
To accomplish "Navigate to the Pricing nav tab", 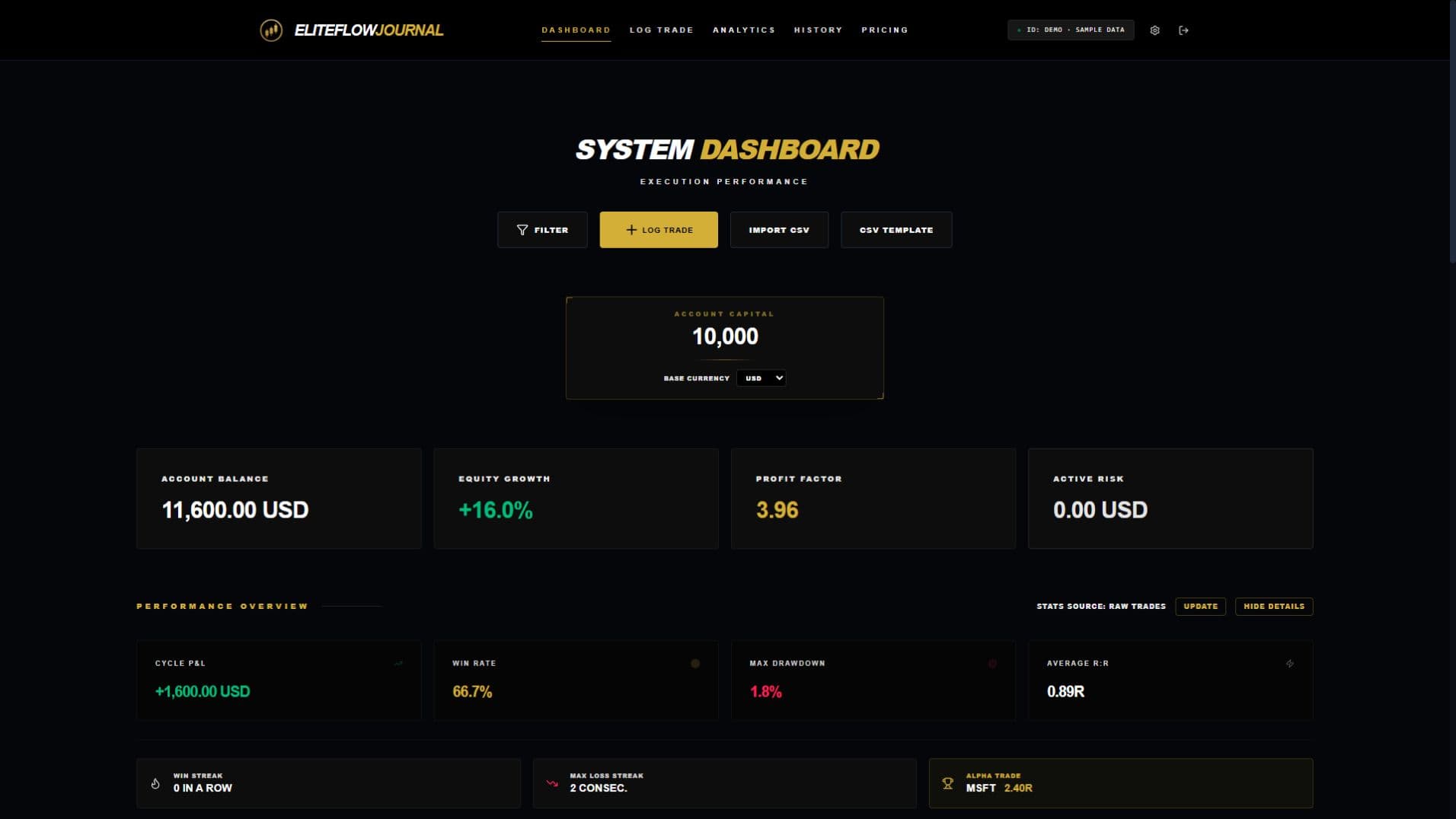I will (885, 30).
